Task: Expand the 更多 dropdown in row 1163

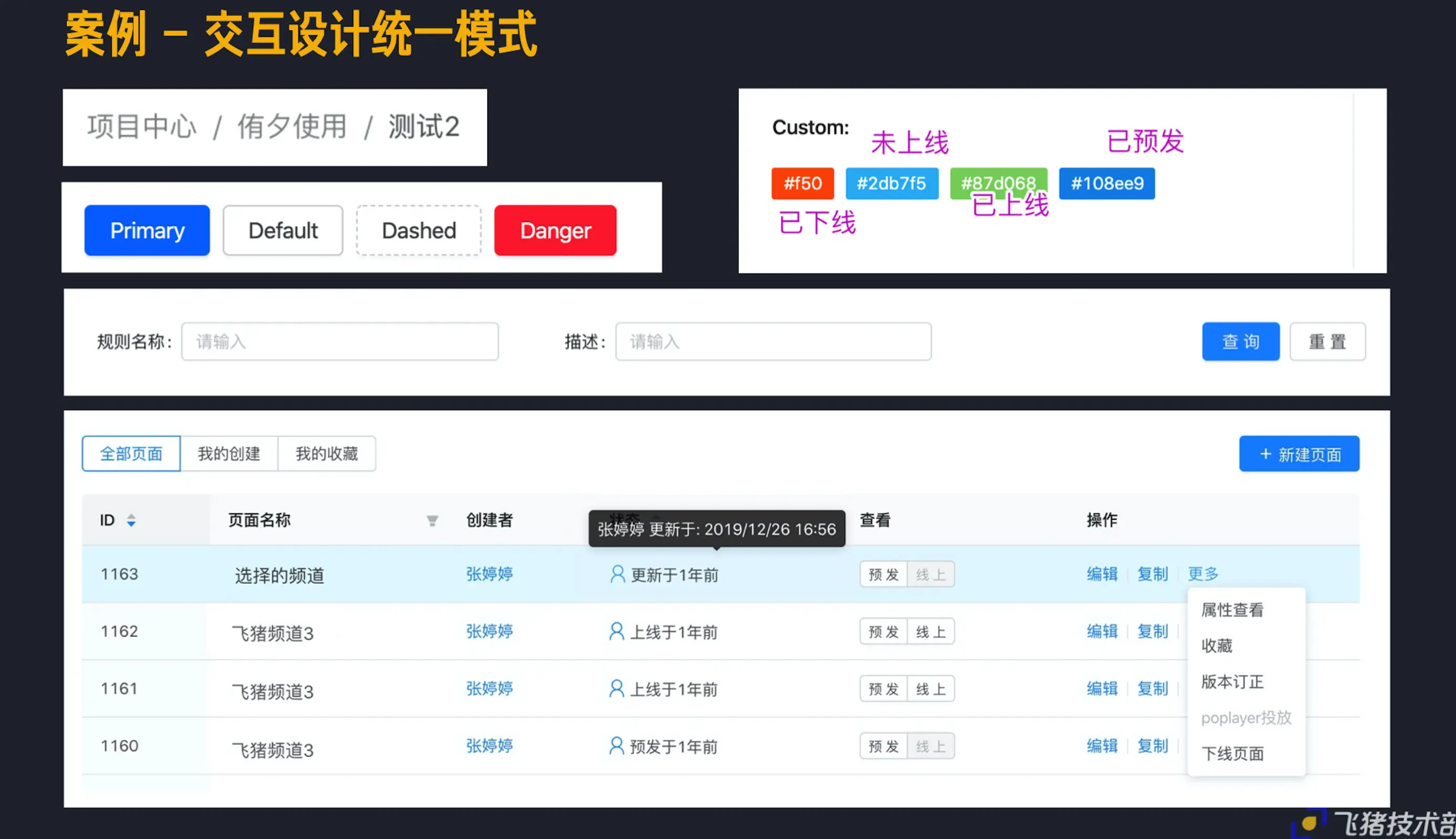Action: click(1203, 574)
